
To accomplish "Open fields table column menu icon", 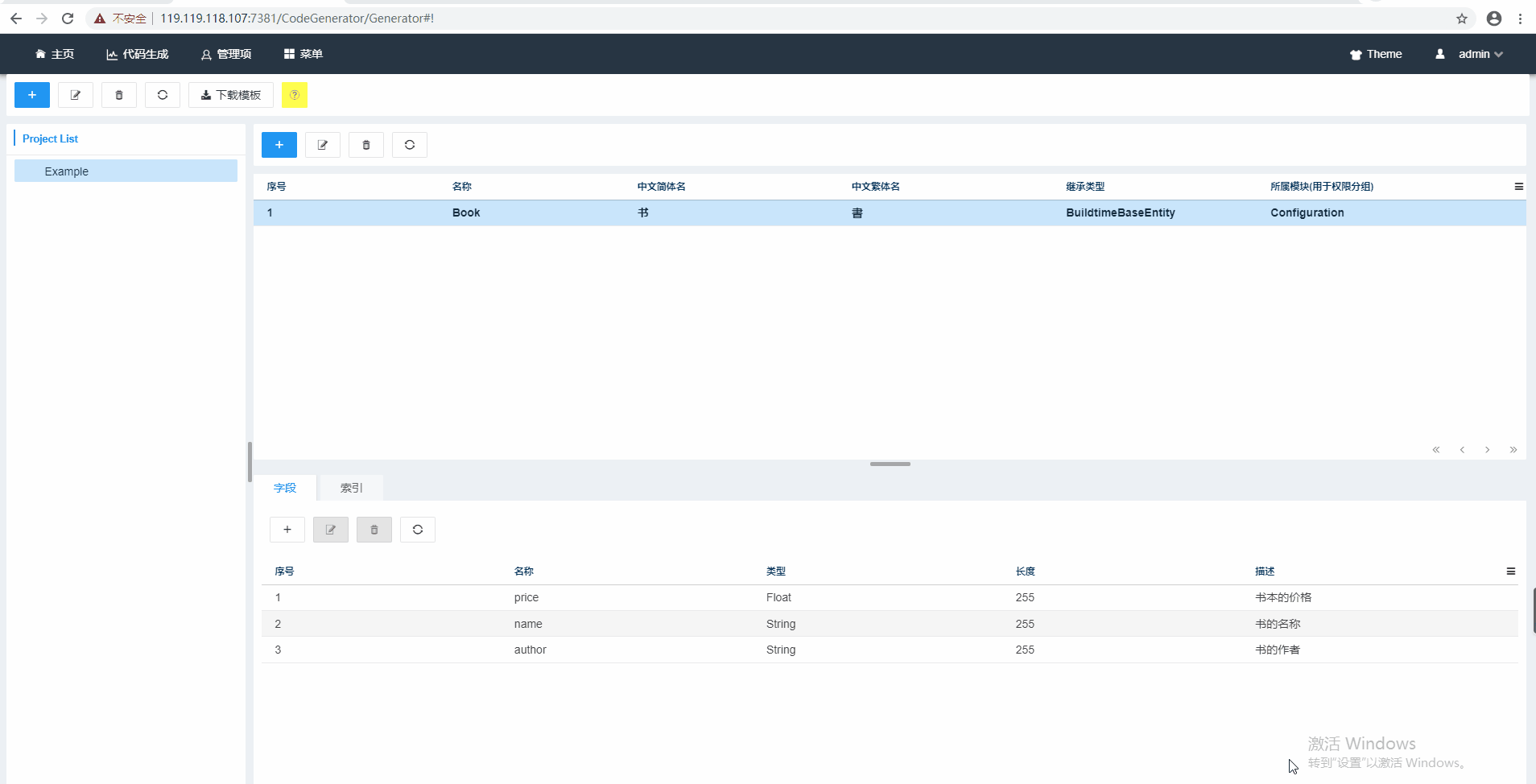I will pos(1510,571).
